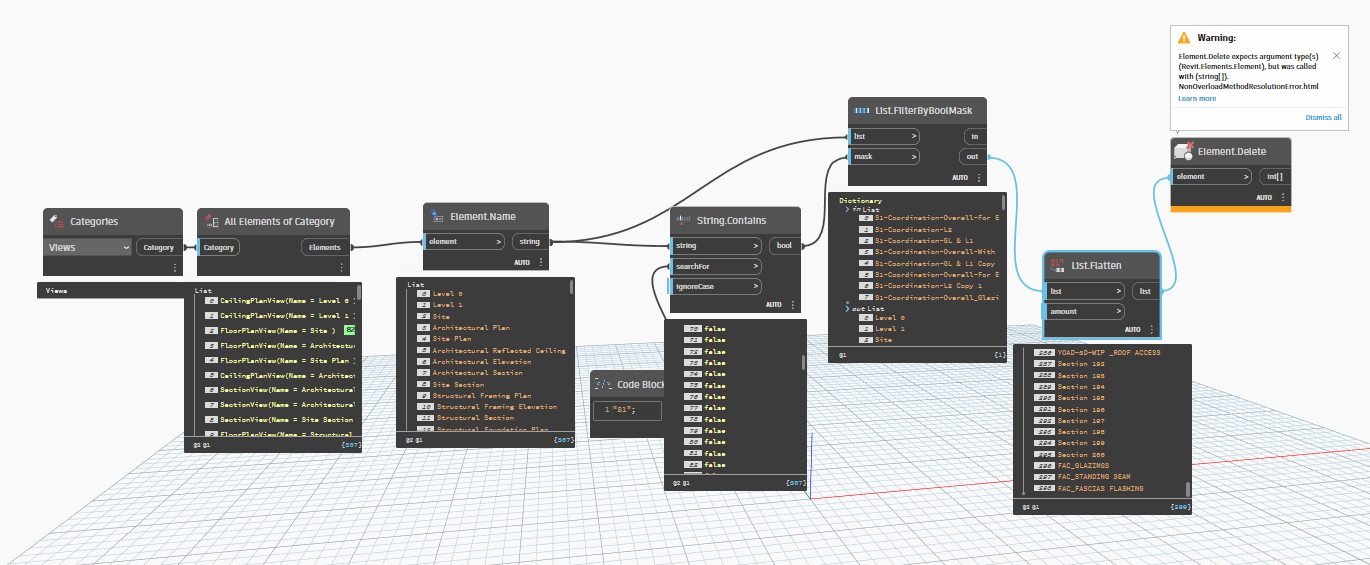Image resolution: width=1370 pixels, height=565 pixels.
Task: Click the List.Flatten preview scrollbar
Action: pos(1188,488)
